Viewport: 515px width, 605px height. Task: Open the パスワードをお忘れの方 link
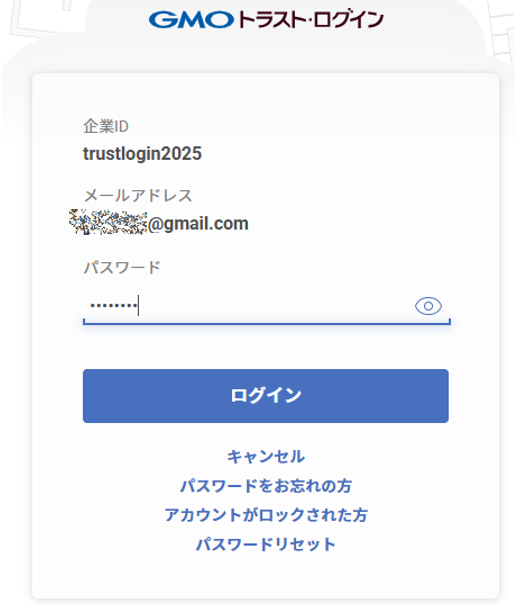coord(266,486)
